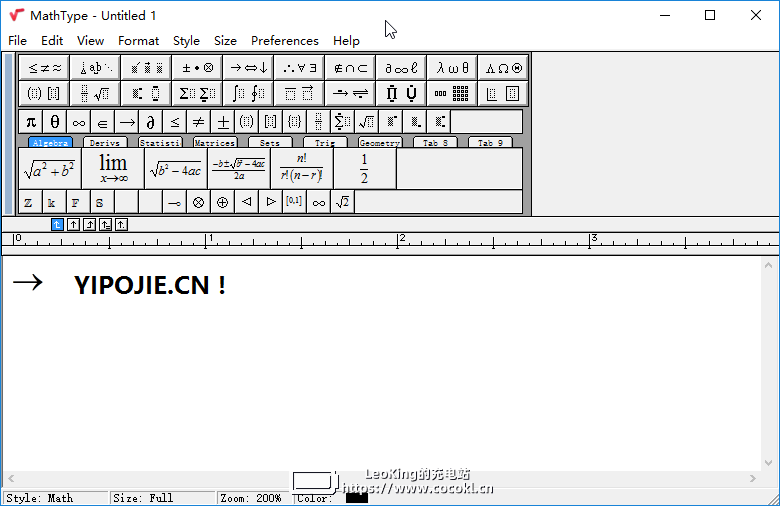Switch to Tab 9

490,143
